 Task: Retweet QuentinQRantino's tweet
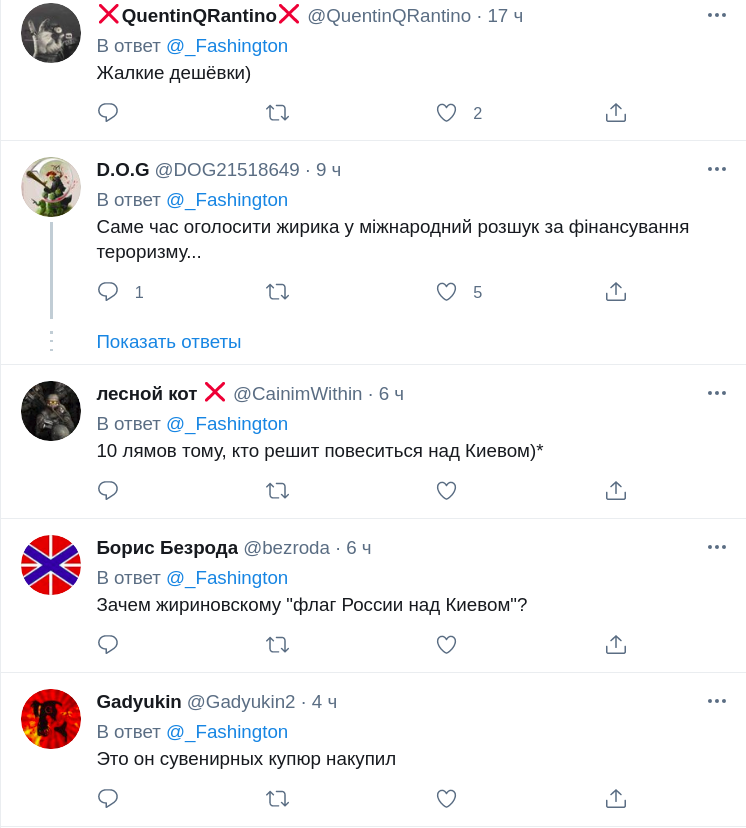(277, 113)
